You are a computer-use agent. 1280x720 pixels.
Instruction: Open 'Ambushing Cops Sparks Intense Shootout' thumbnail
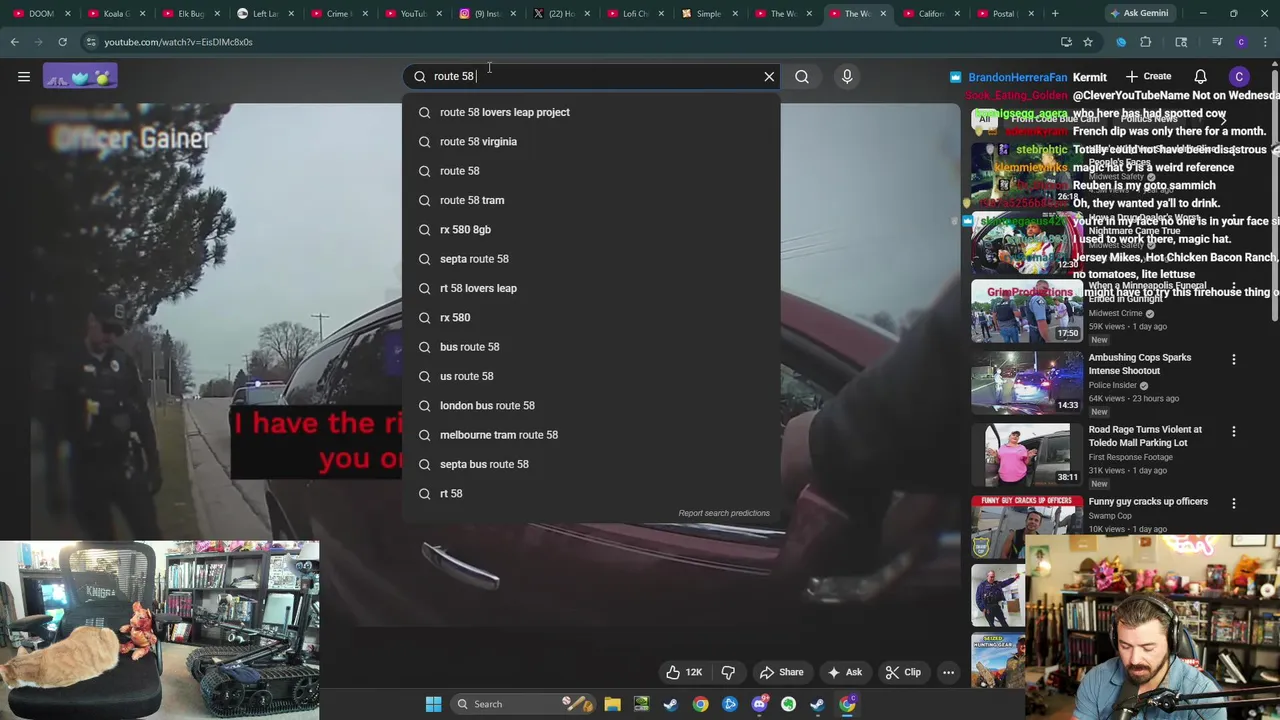click(1026, 382)
